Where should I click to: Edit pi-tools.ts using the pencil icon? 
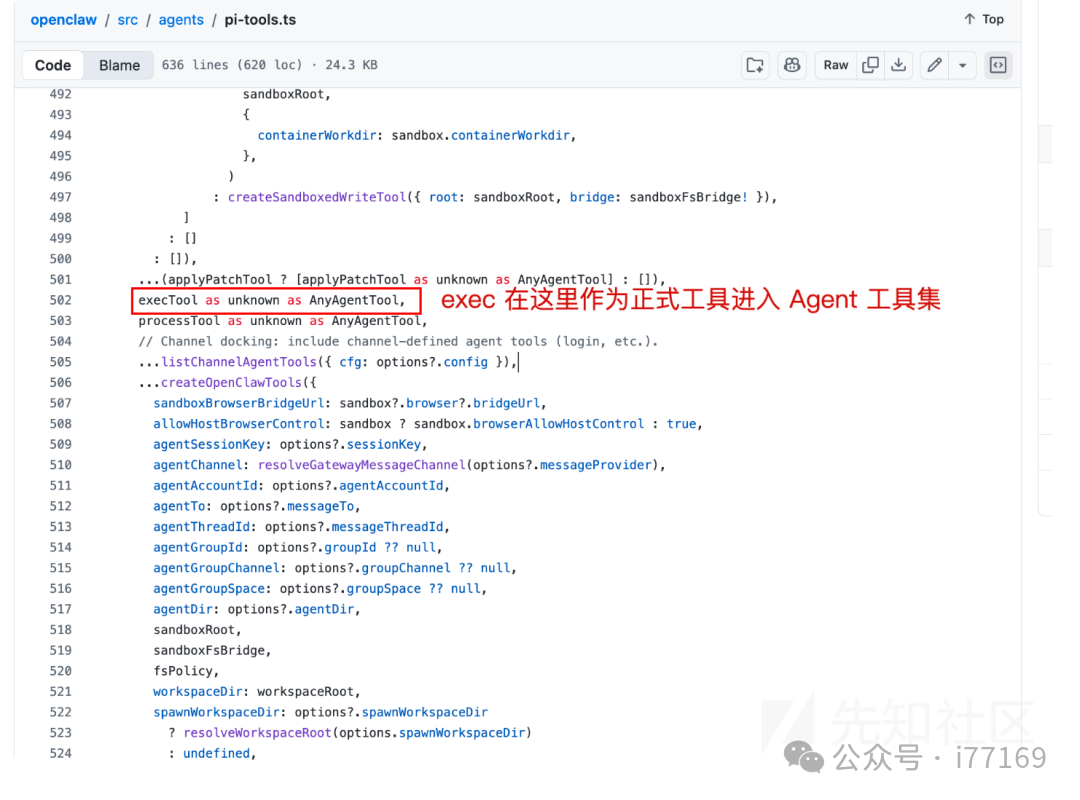(x=933, y=64)
